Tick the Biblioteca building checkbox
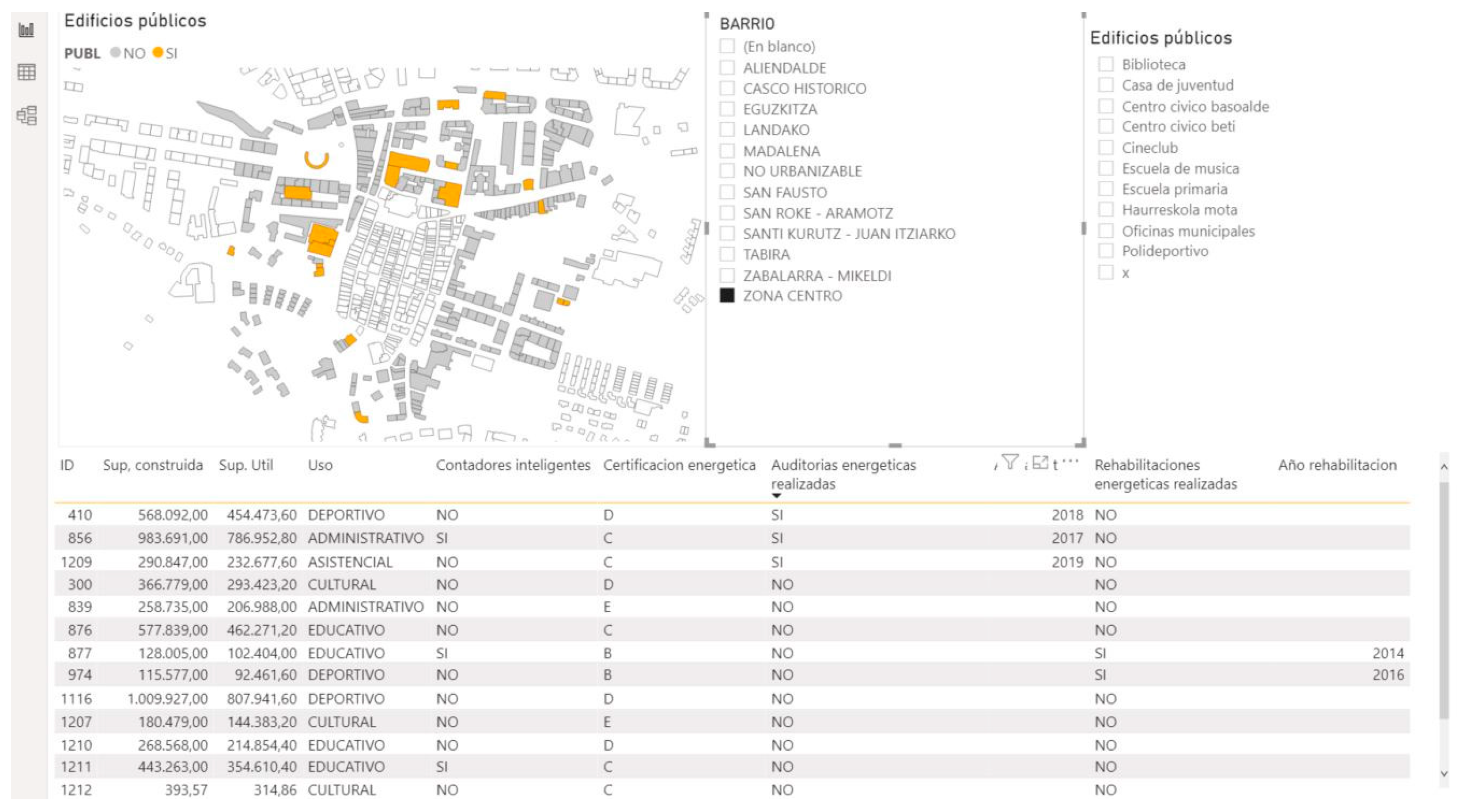Screen dimensions: 1458x812 [1106, 64]
